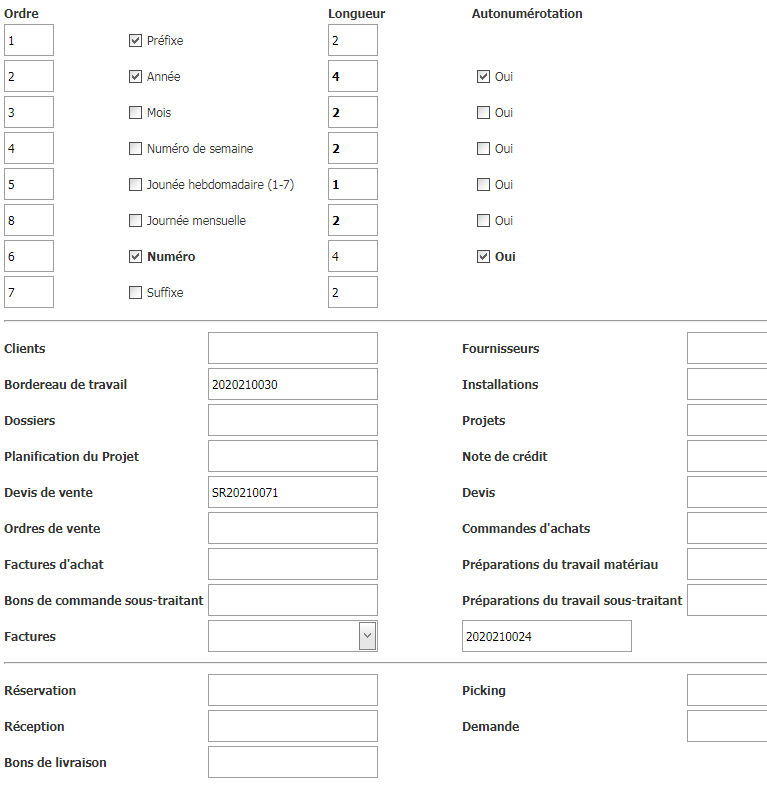767x785 pixels.
Task: Click the Numéro Longueur field
Action: click(x=353, y=256)
